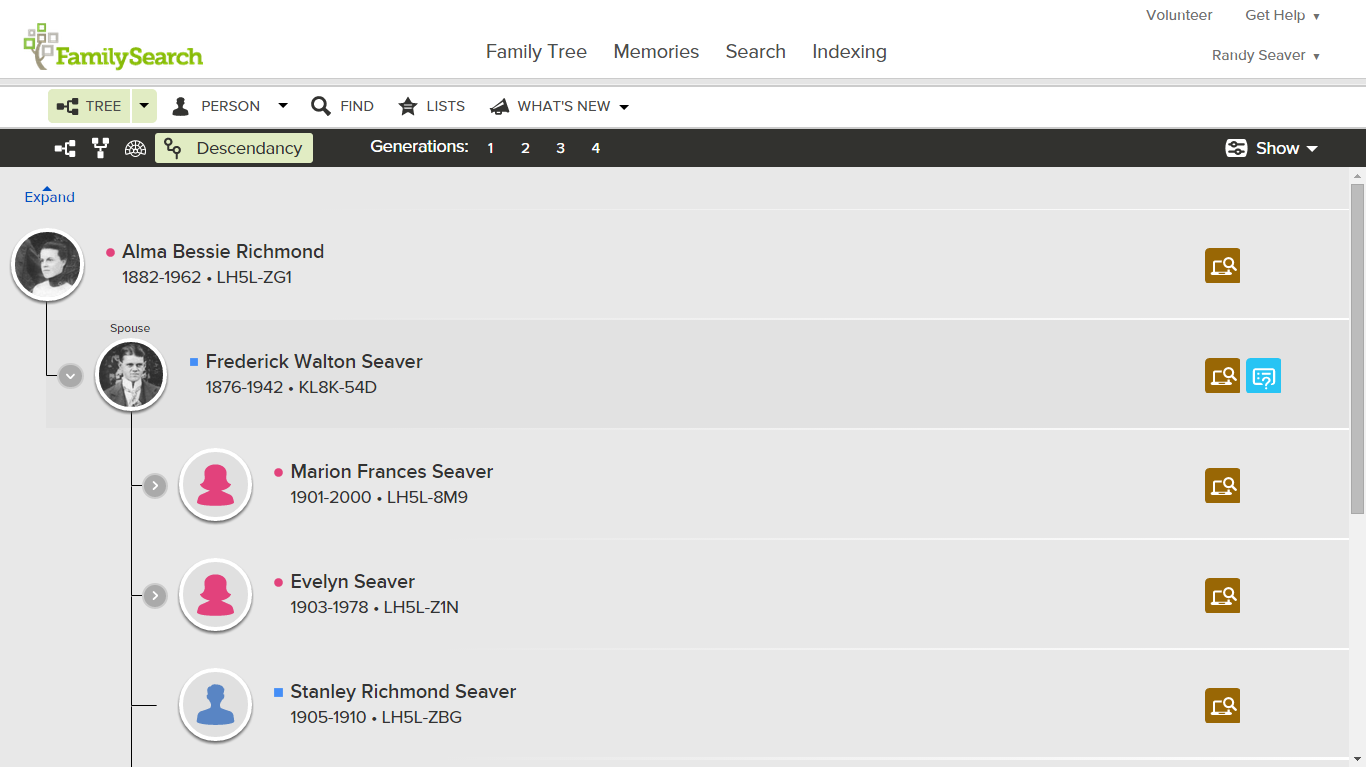The image size is (1366, 768).
Task: Open Evelyn Seaver's profile photo placeholder
Action: click(x=215, y=595)
